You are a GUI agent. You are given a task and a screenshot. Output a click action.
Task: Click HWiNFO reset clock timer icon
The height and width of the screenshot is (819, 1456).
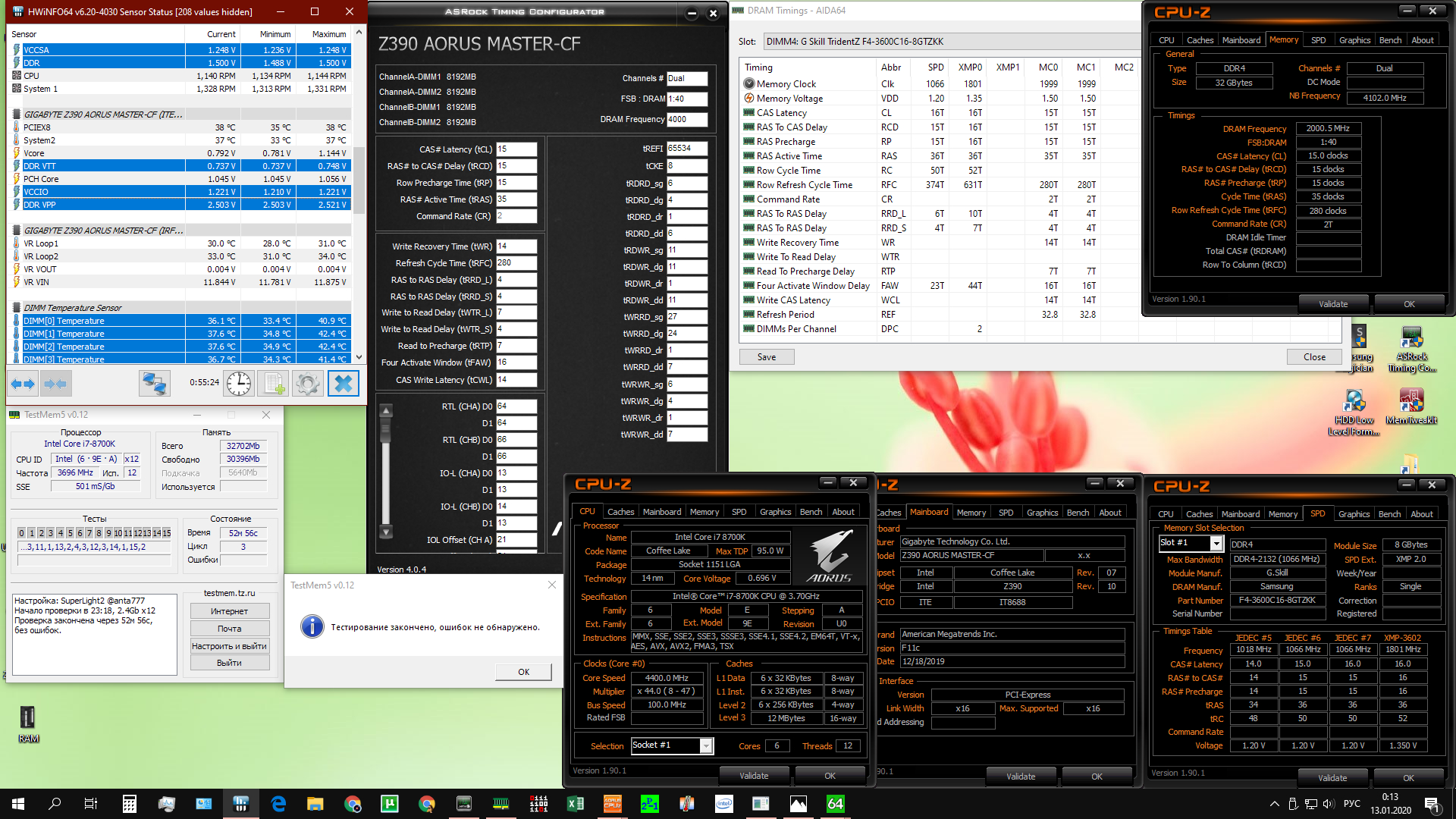(x=239, y=384)
